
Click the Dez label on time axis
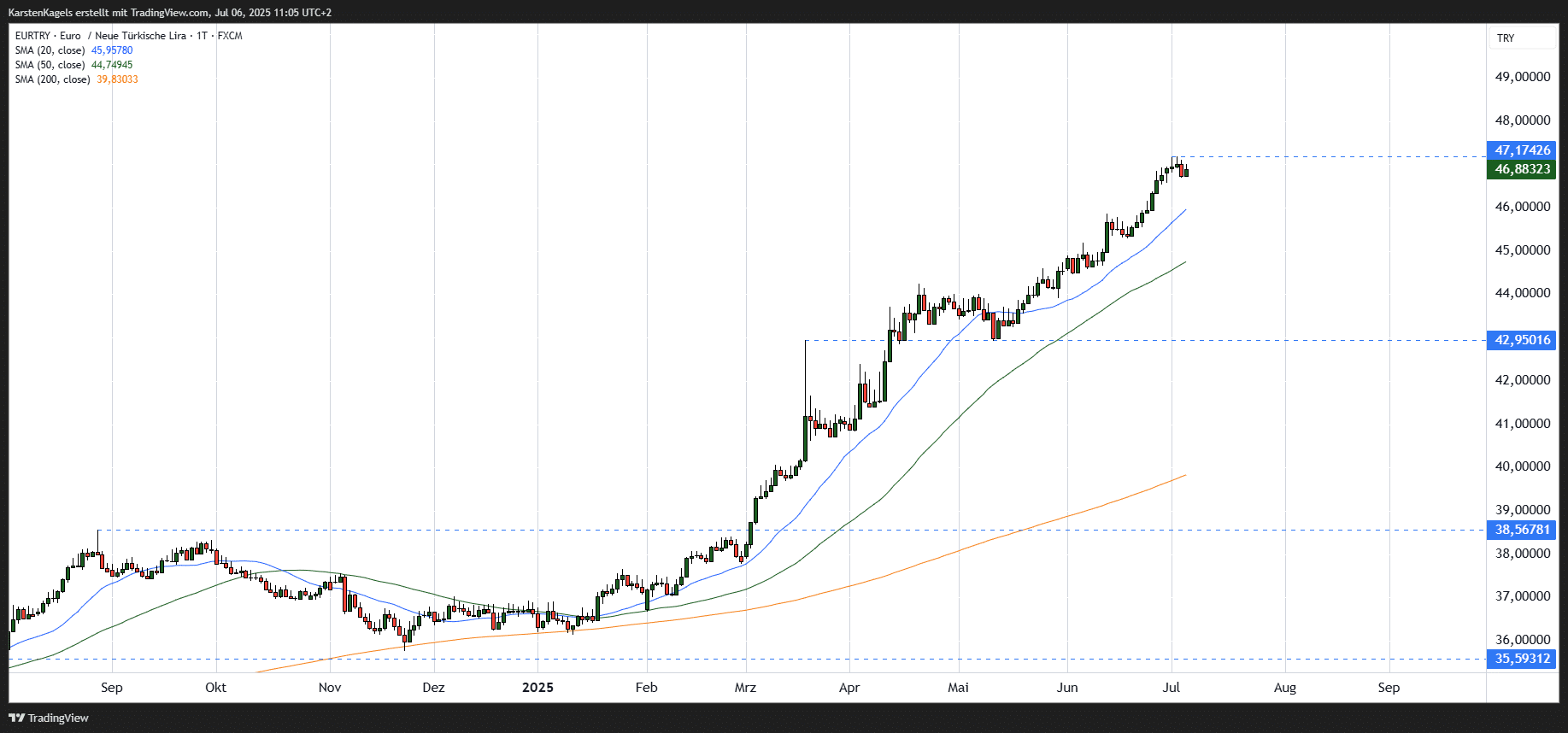(434, 688)
